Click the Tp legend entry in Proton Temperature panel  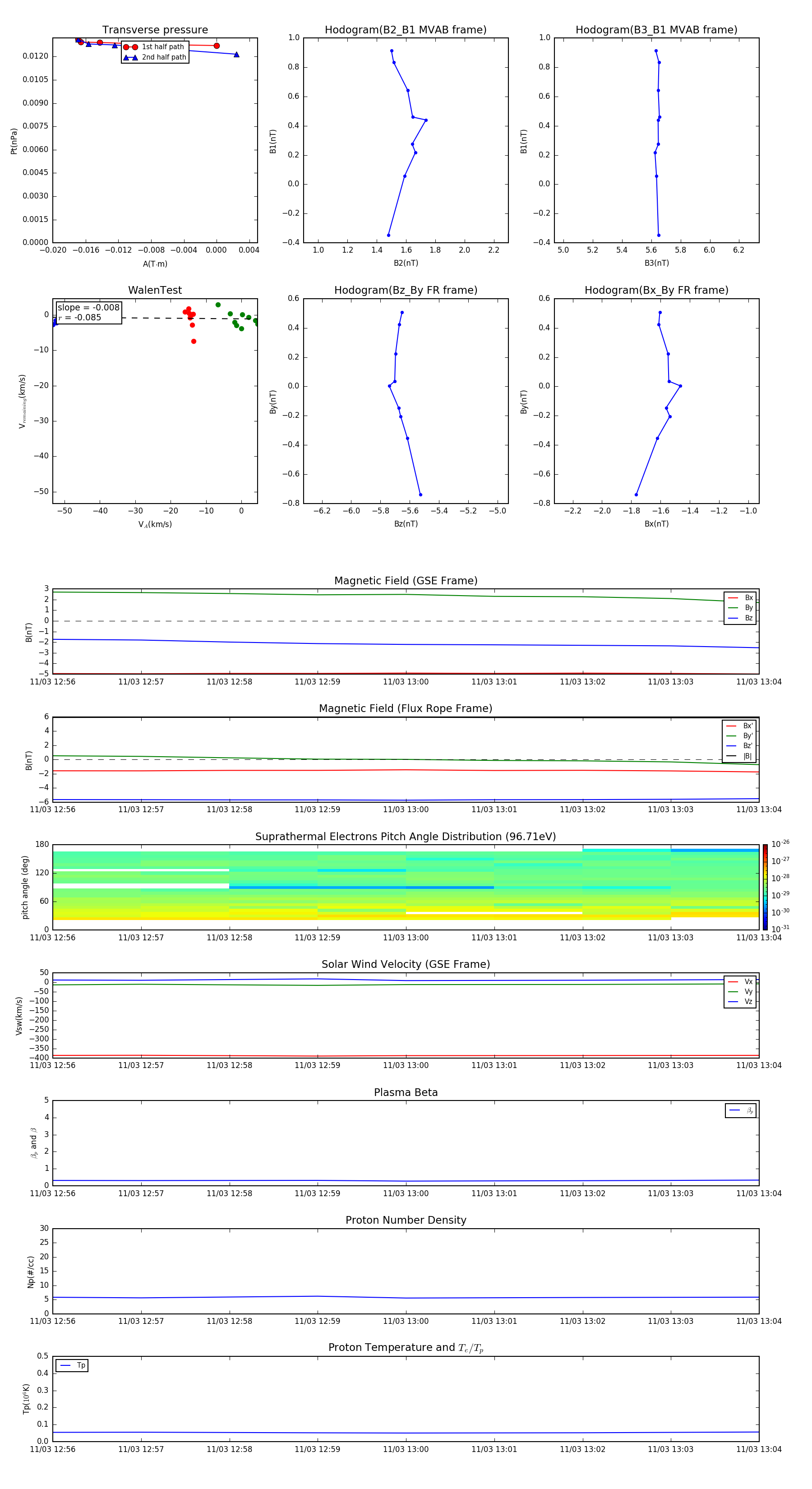click(72, 1365)
